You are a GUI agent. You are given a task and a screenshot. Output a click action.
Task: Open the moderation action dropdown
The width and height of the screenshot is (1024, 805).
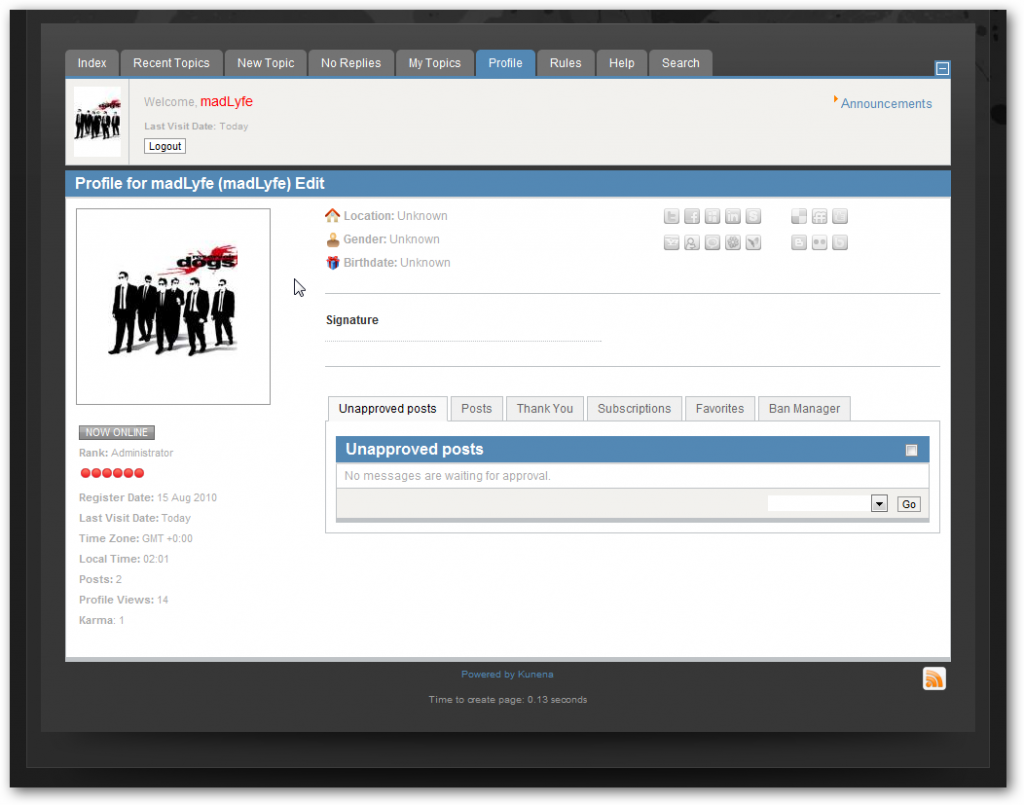click(879, 504)
